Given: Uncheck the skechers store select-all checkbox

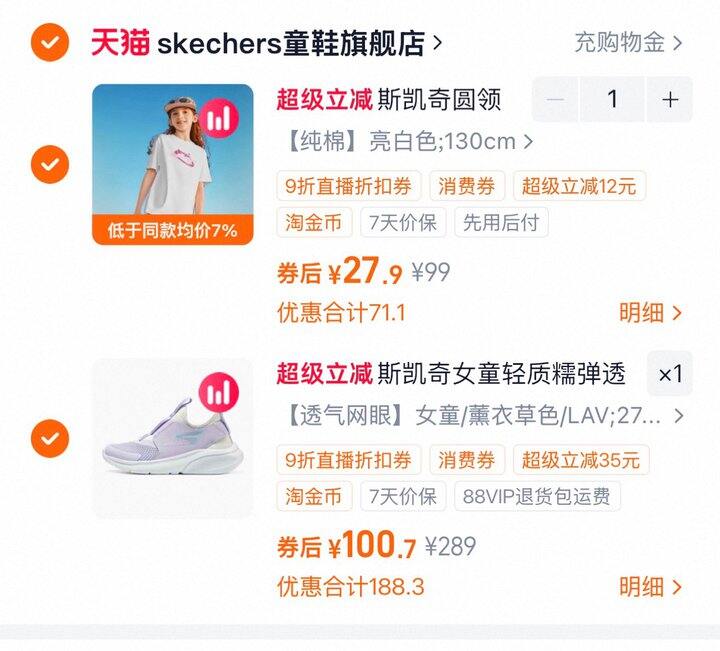Looking at the screenshot, I should pos(50,42).
